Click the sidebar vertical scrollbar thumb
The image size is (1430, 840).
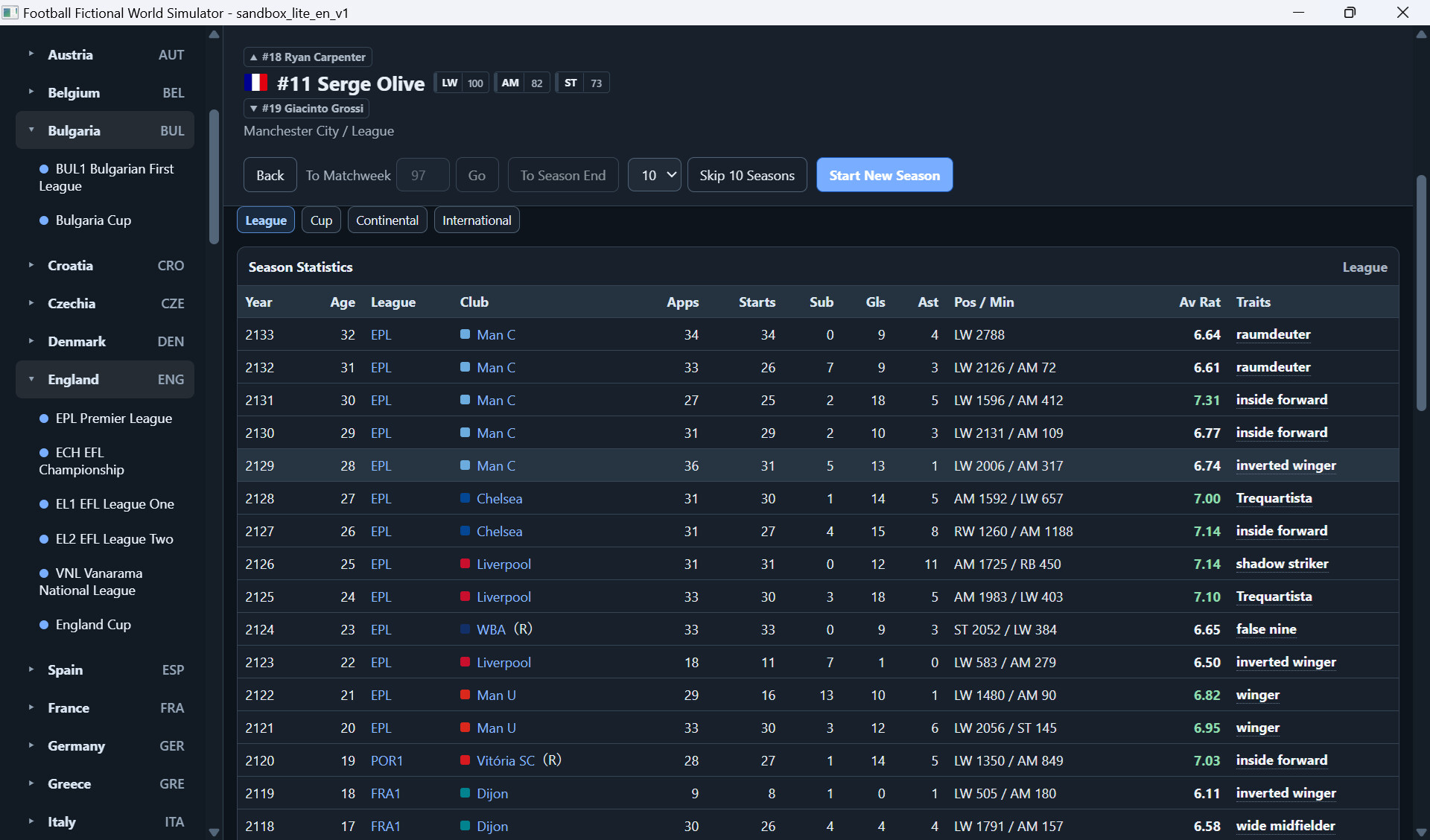[x=214, y=177]
